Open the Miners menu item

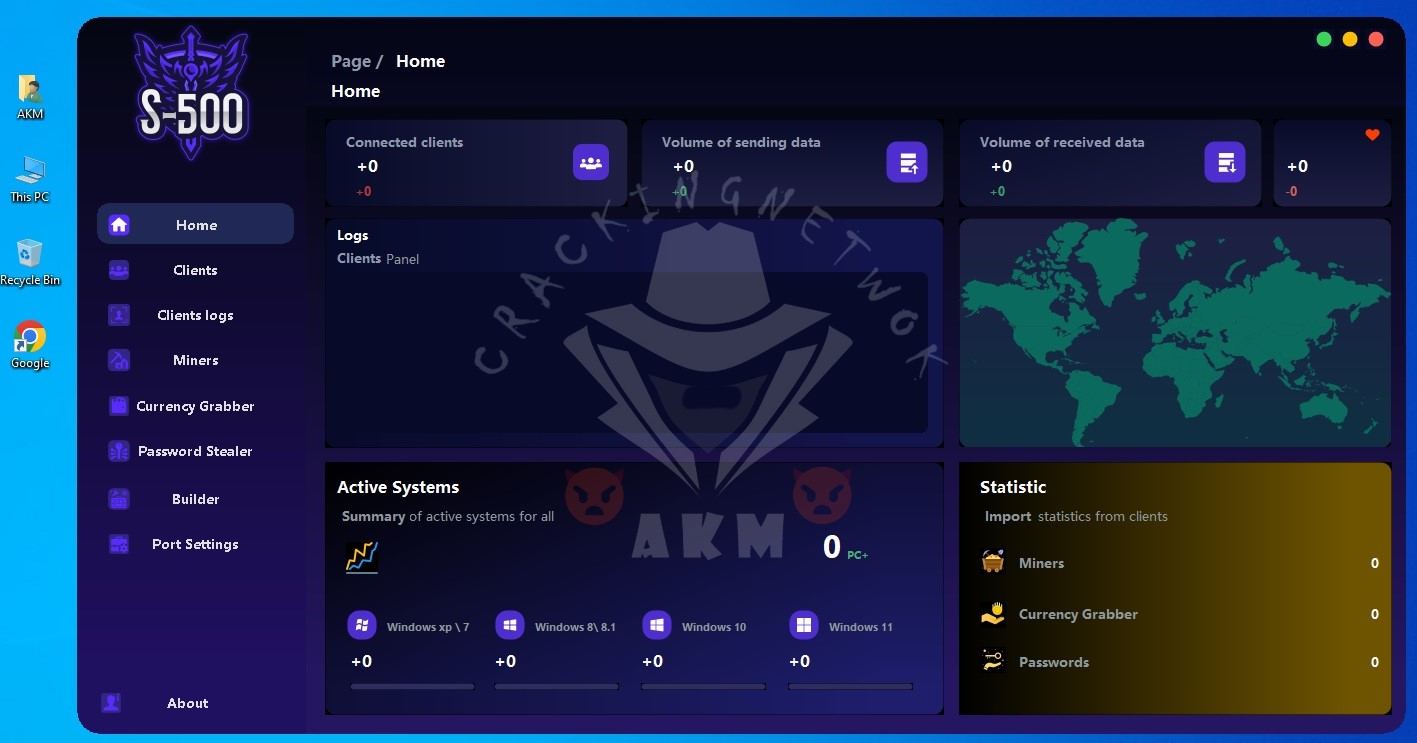[x=195, y=360]
